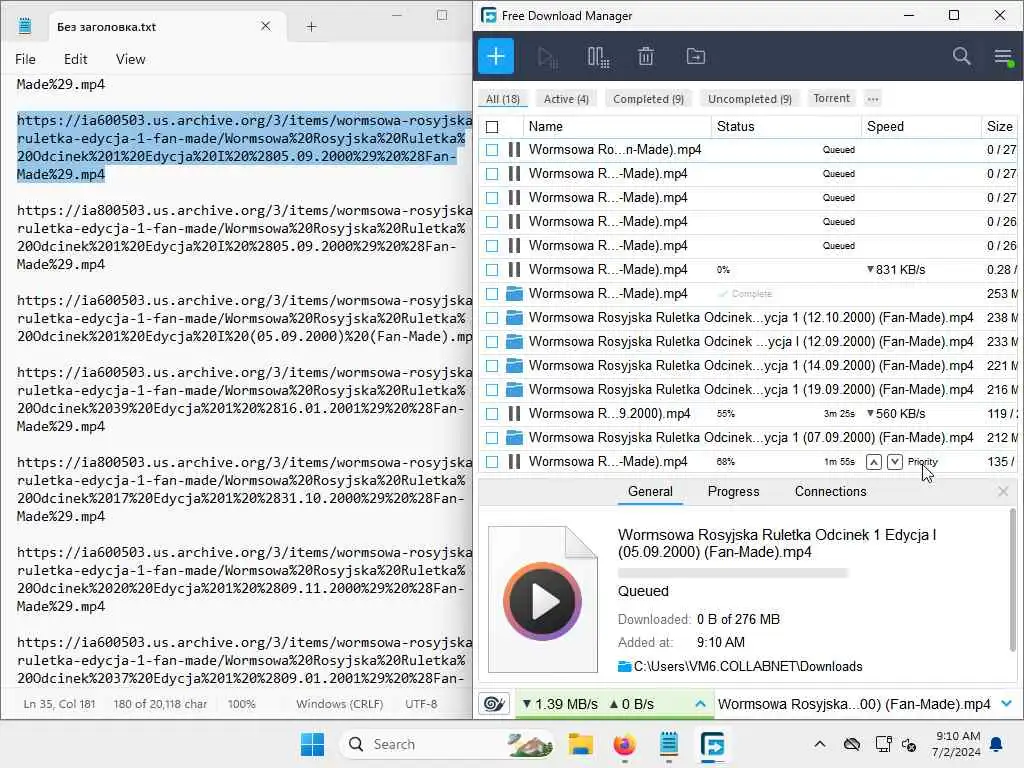
Task: Open Notepad Edit menu
Action: 76,59
